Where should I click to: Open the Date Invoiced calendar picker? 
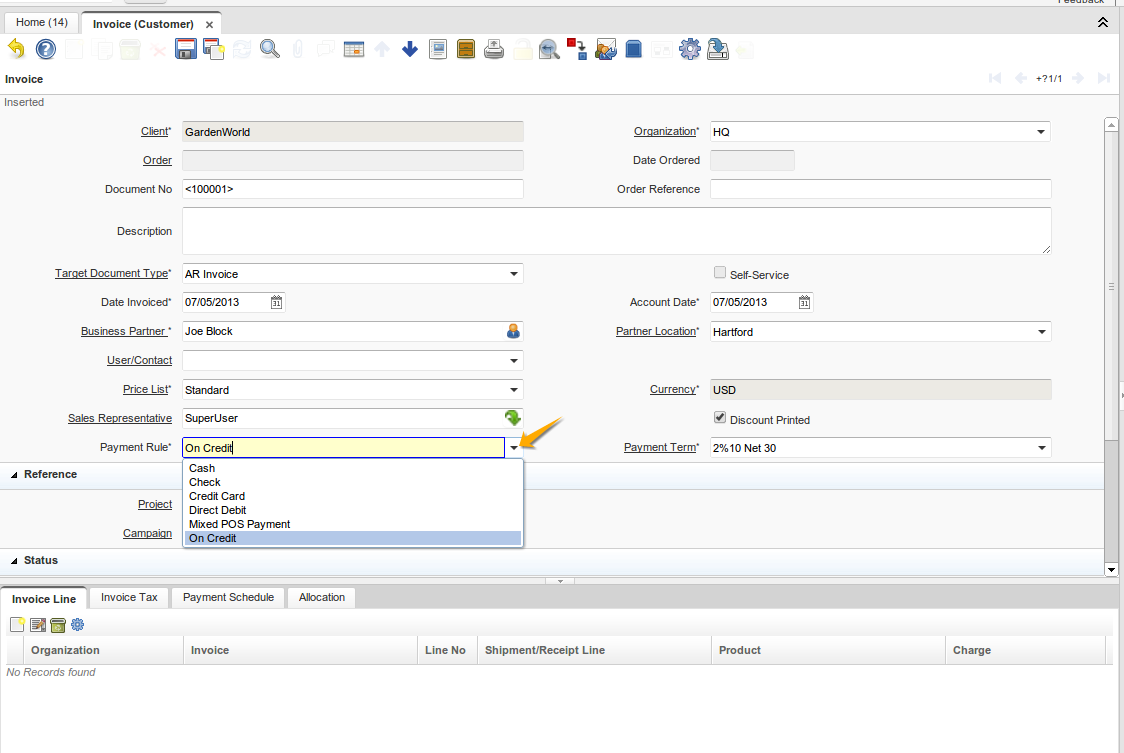point(277,302)
